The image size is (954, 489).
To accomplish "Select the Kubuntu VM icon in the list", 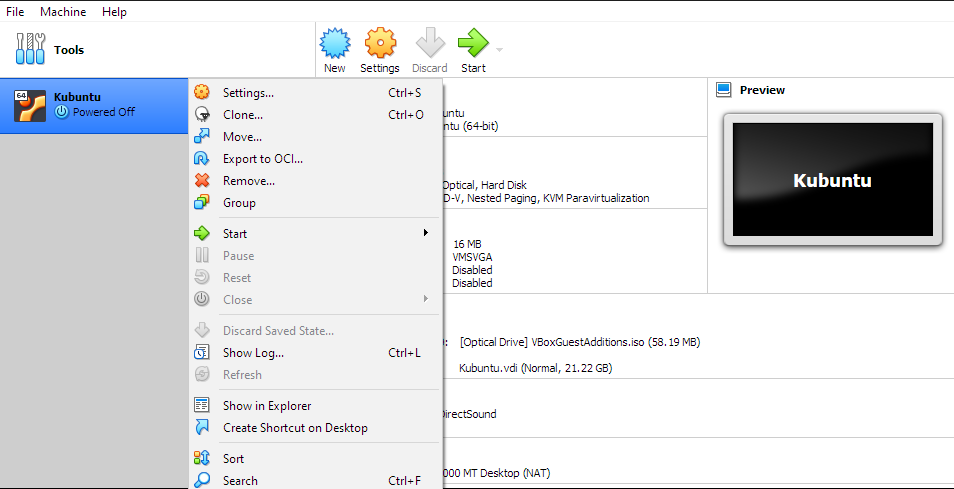I will (30, 106).
